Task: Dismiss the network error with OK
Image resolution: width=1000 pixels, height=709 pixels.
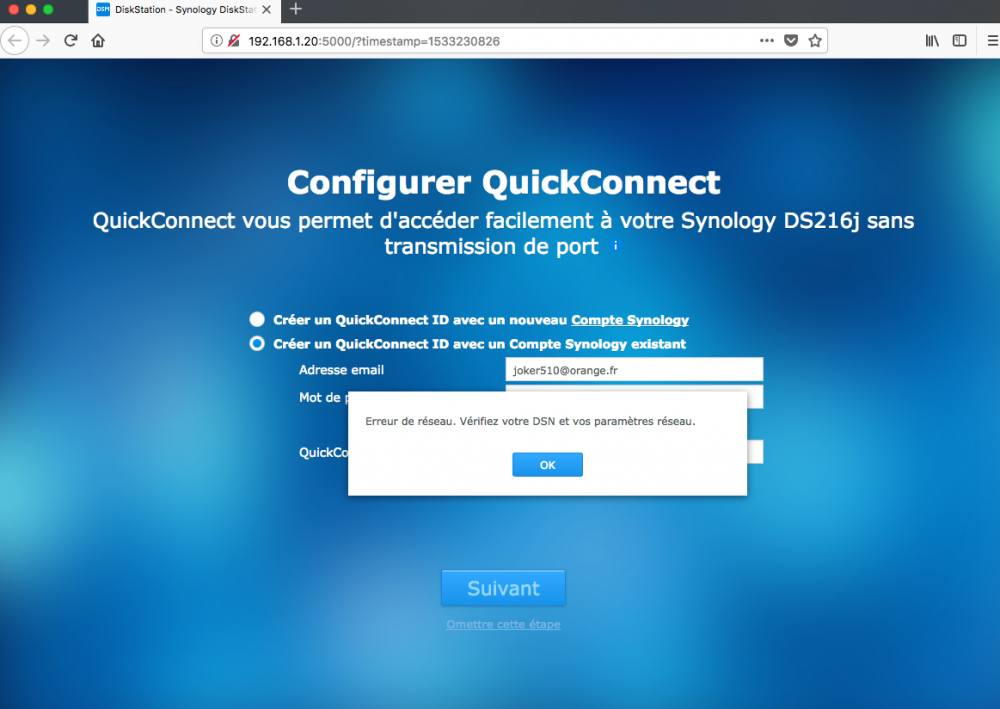Action: pos(547,465)
